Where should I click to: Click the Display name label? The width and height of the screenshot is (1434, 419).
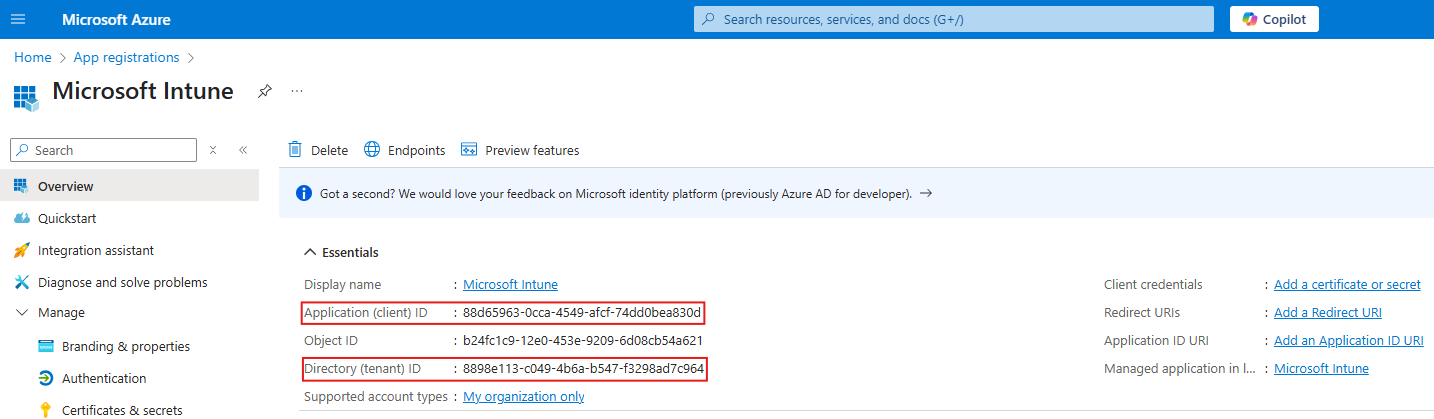tap(342, 284)
